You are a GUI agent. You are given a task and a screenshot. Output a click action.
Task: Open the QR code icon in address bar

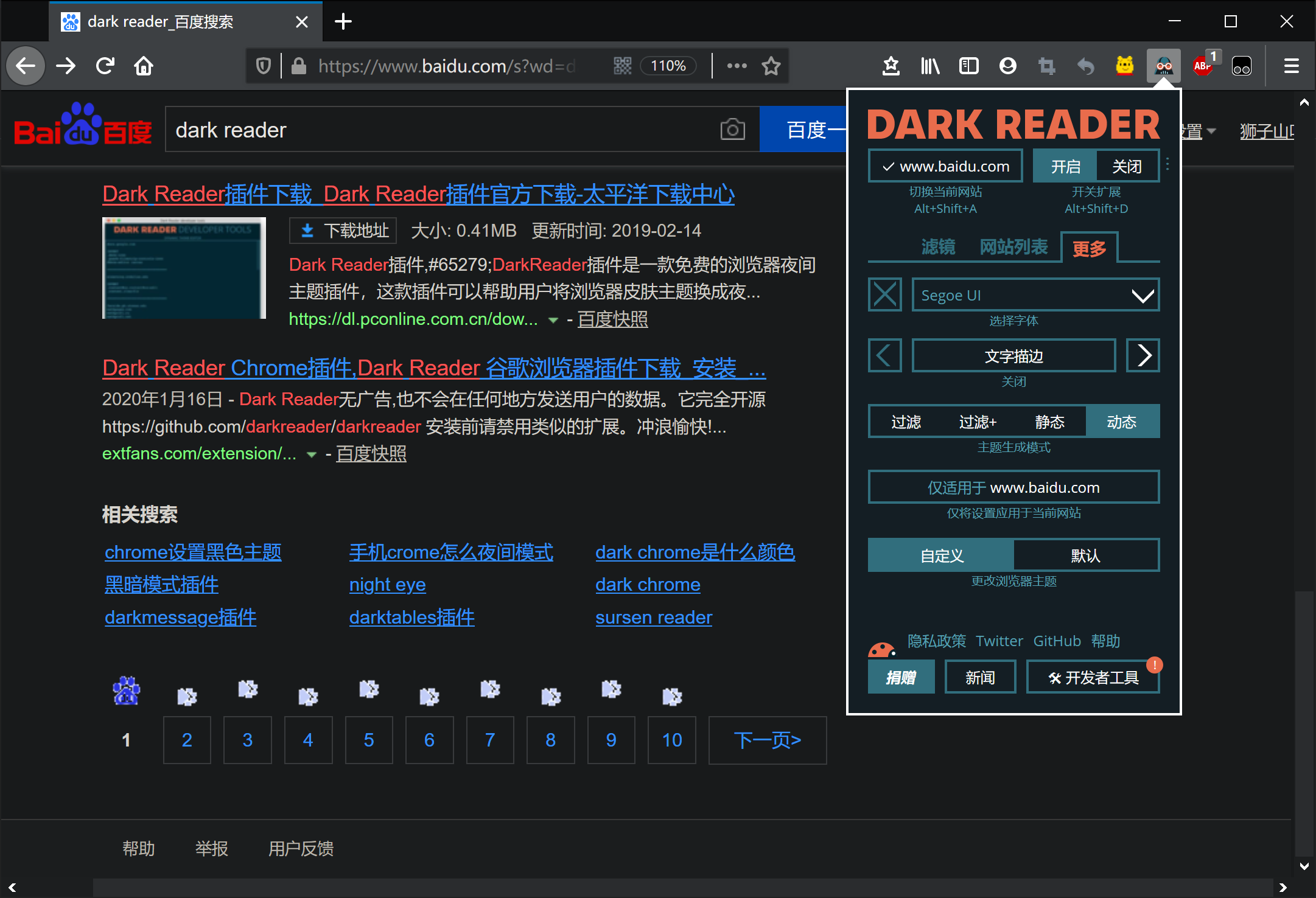coord(622,66)
